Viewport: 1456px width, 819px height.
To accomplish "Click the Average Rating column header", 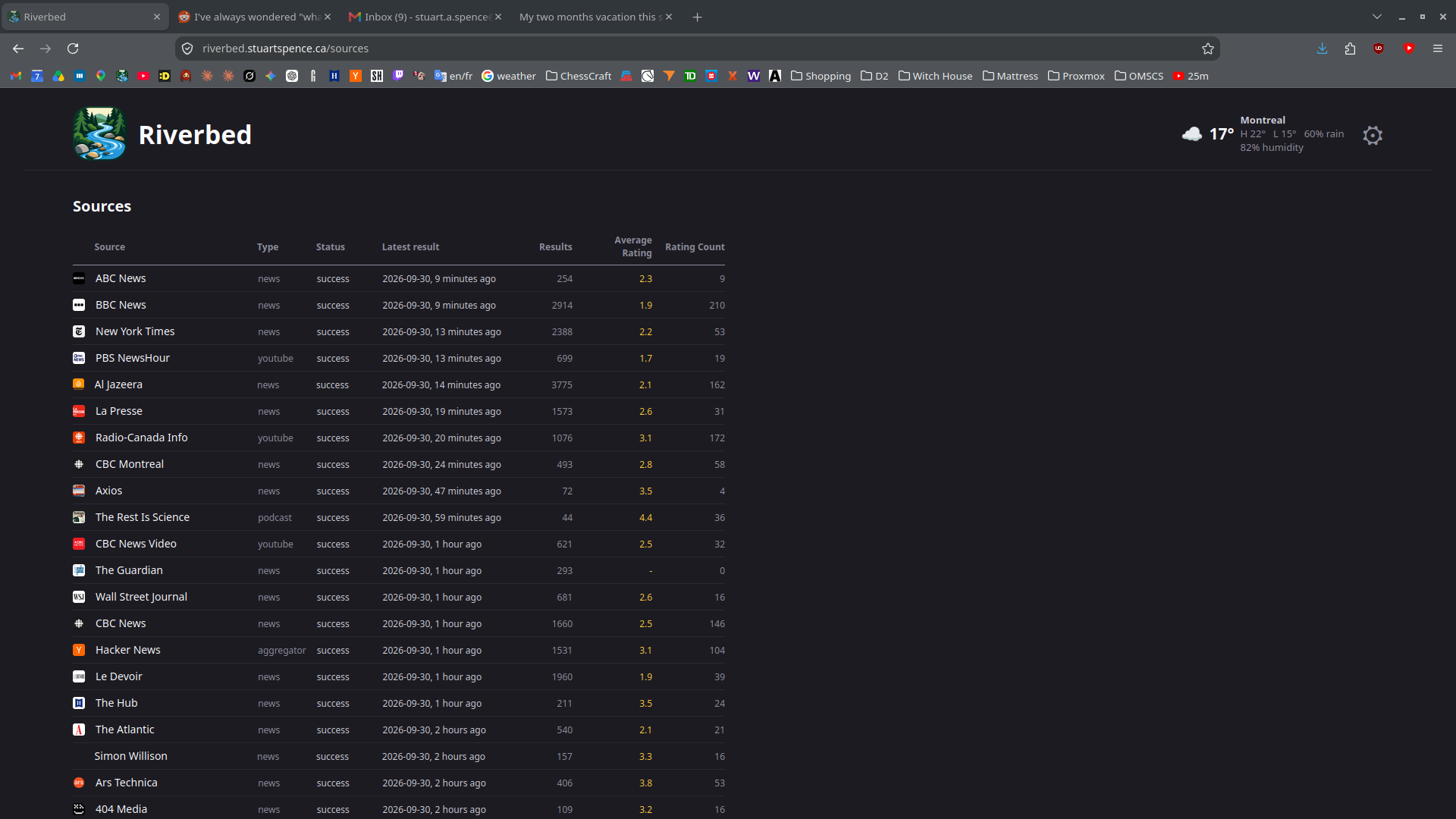I will click(632, 246).
